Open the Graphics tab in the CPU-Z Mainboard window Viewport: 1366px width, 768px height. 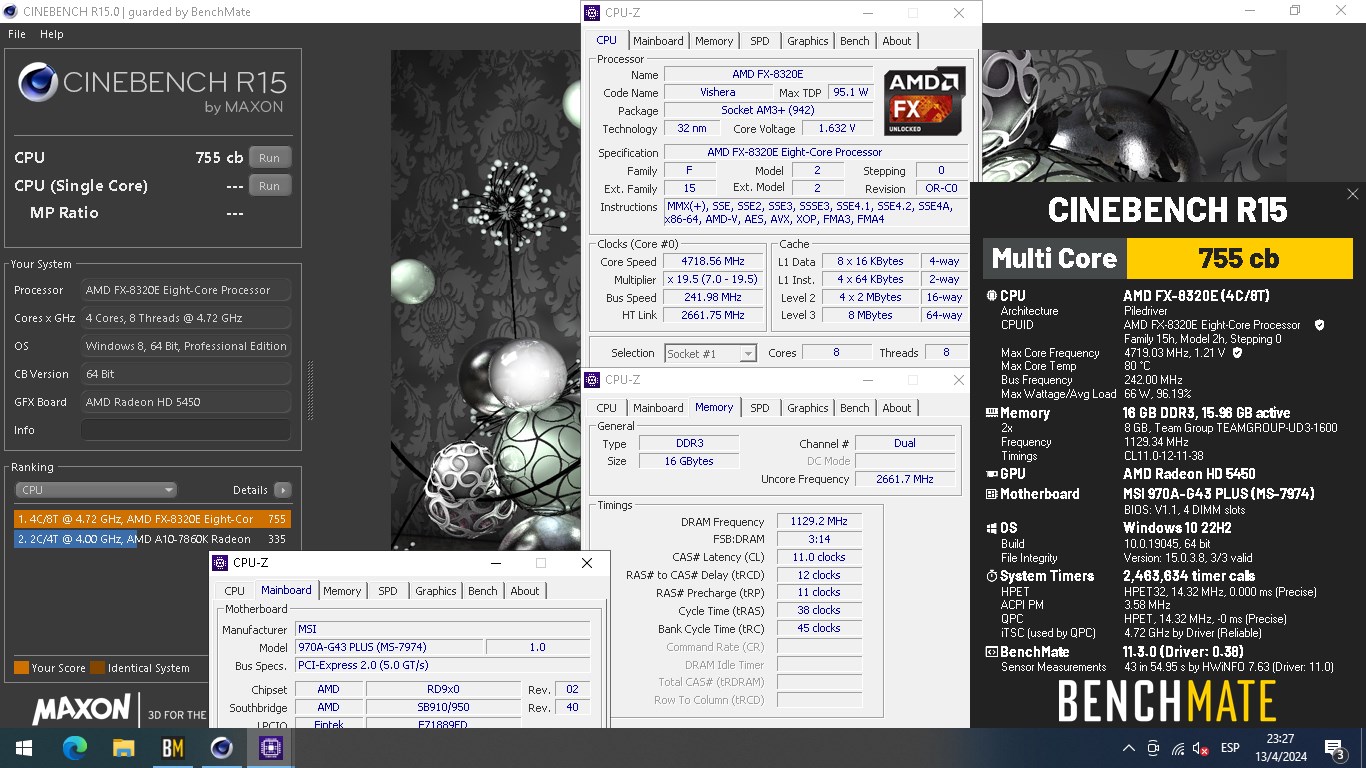click(x=436, y=591)
